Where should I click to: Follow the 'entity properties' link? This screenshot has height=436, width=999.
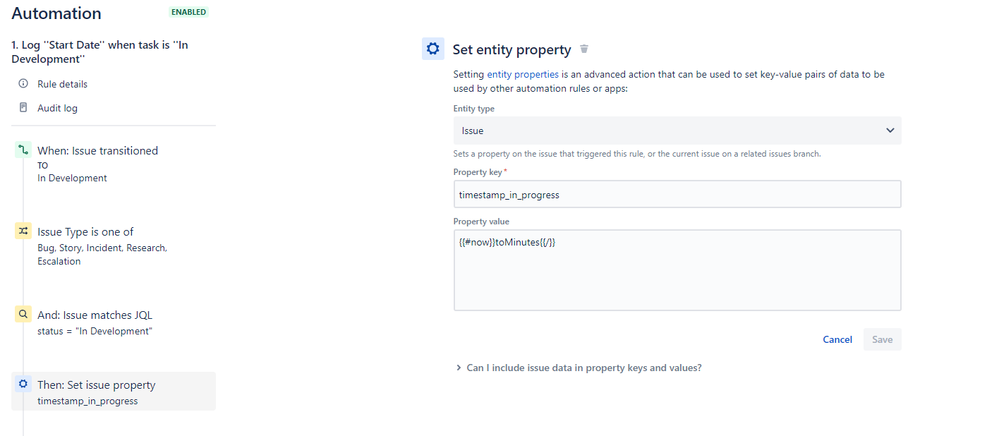522,75
